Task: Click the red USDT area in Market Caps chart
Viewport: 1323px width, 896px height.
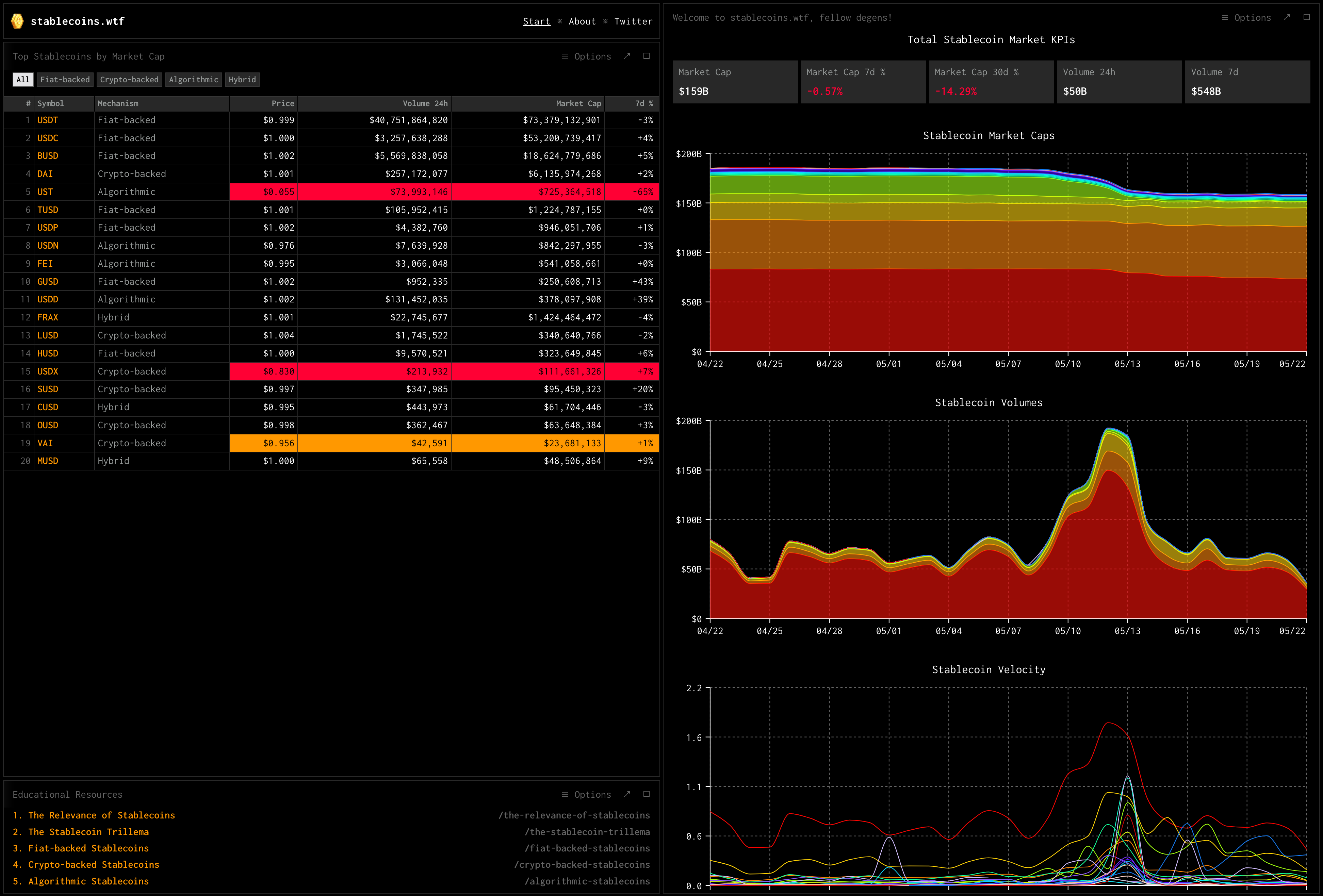Action: click(x=1008, y=310)
